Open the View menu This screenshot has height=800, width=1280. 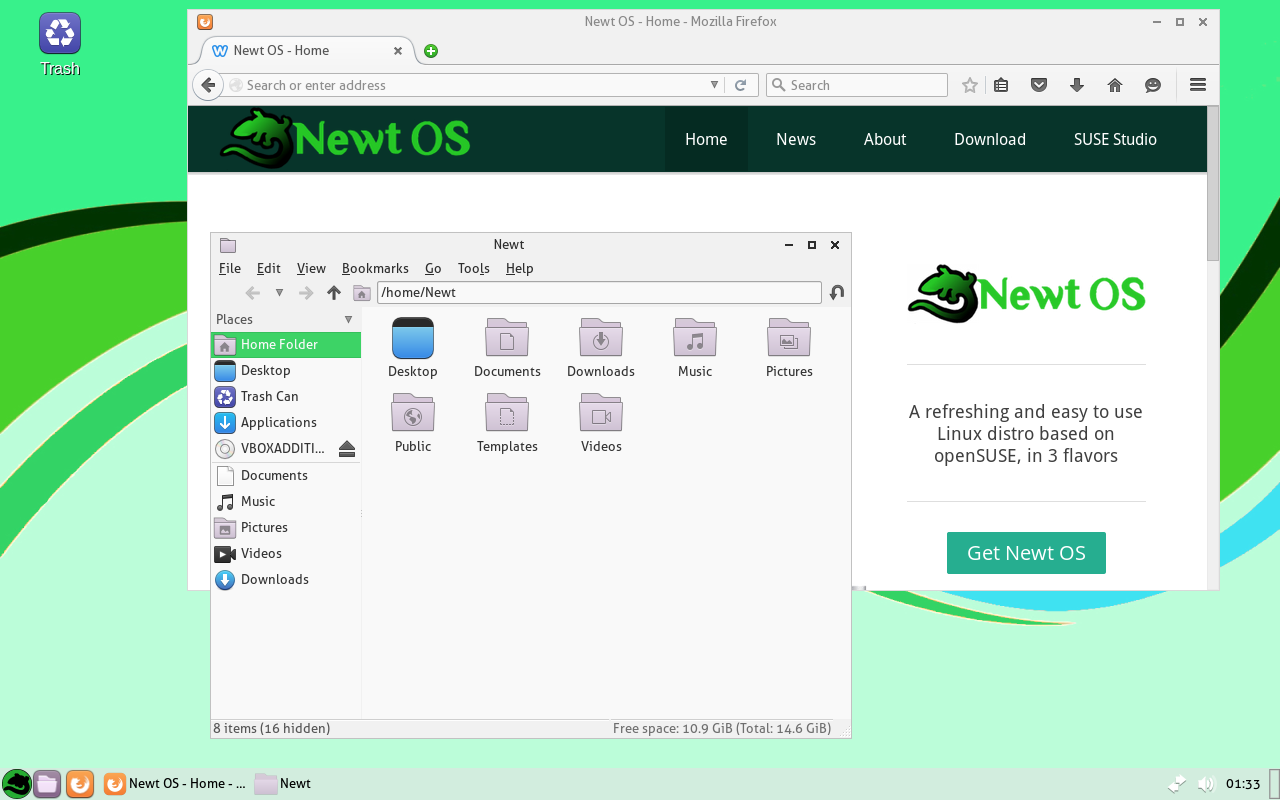coord(311,268)
